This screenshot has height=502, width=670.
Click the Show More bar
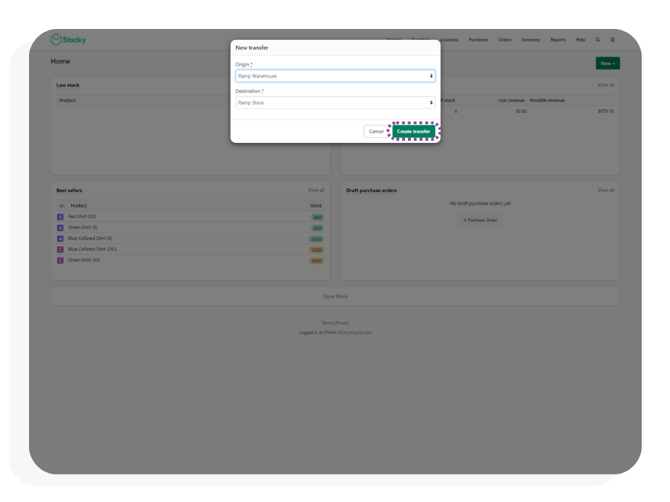tap(335, 297)
